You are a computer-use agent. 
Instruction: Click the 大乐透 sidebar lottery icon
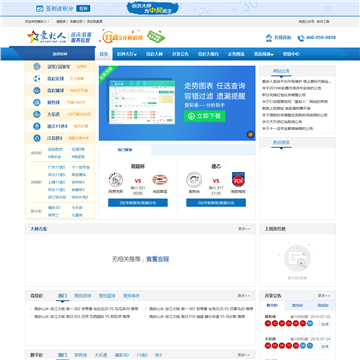[37, 114]
